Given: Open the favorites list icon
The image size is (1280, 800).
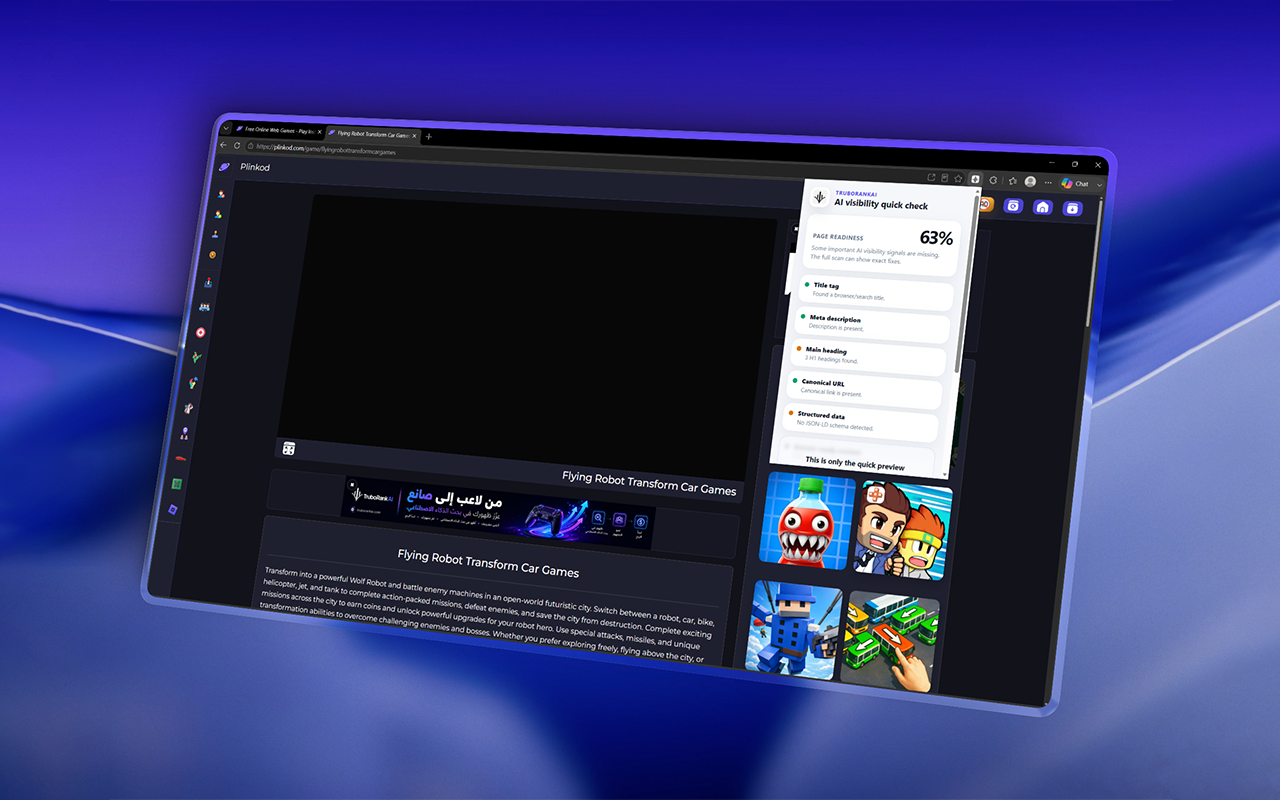Looking at the screenshot, I should pyautogui.click(x=1013, y=181).
